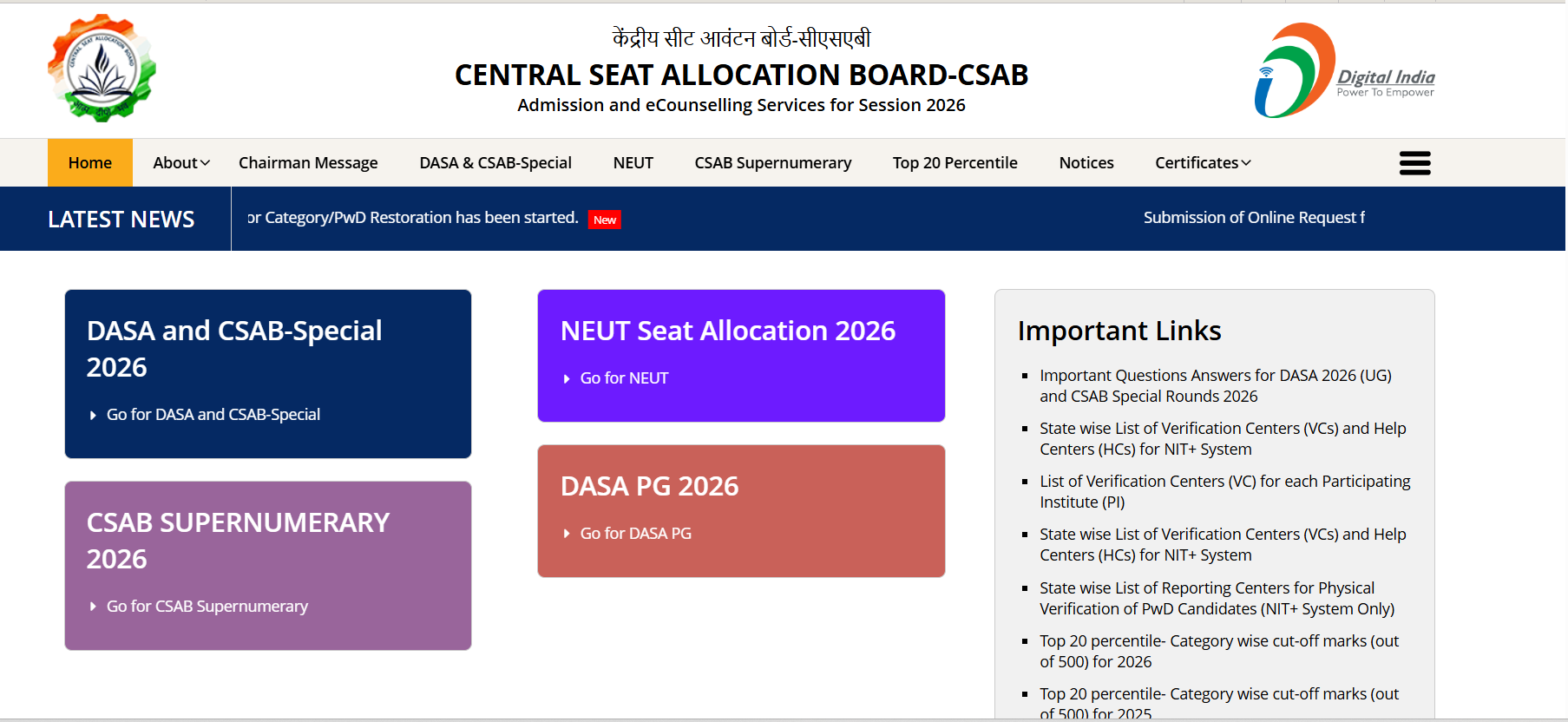Open the hamburger menu icon

coord(1414,163)
